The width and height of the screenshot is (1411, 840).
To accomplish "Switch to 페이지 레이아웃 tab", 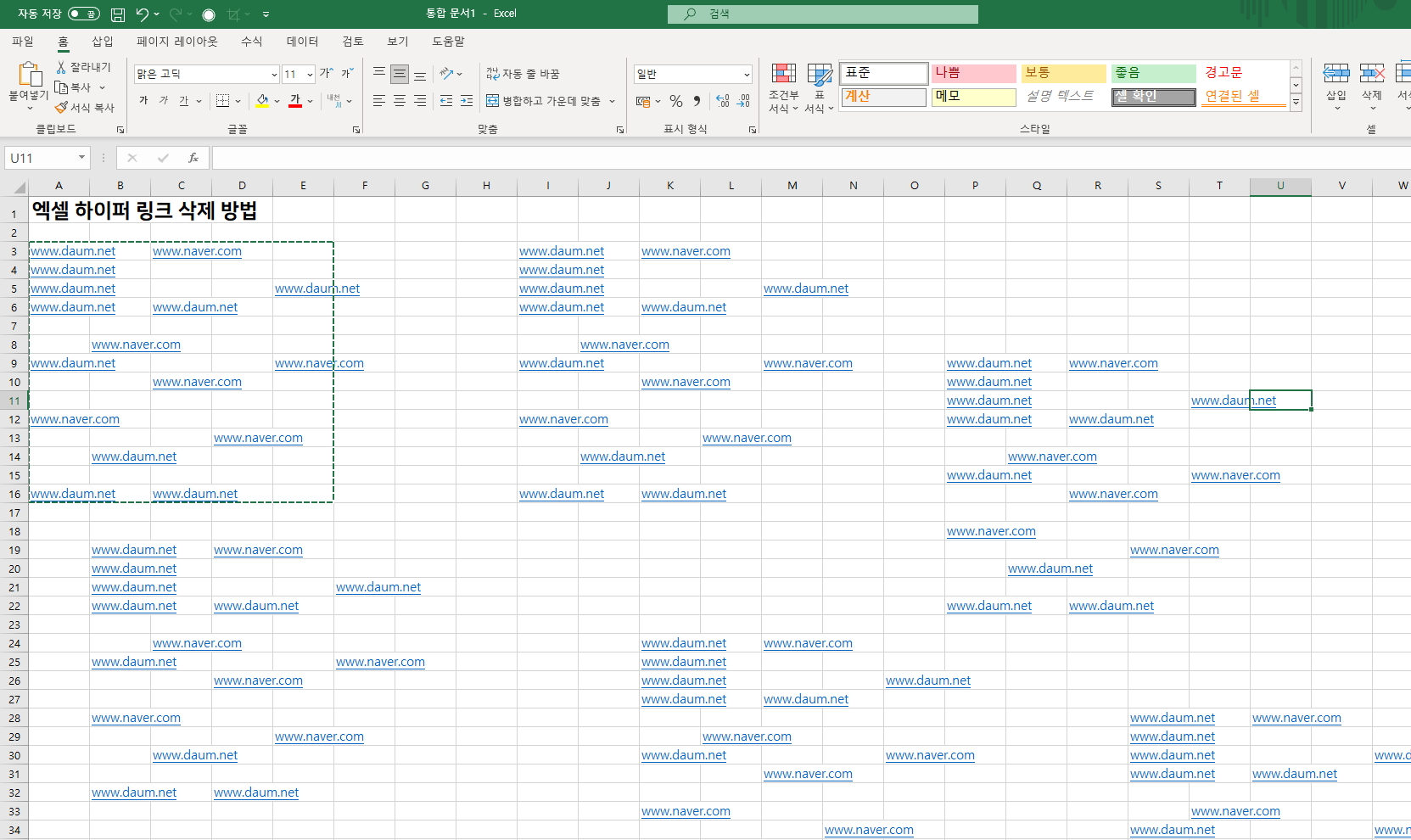I will (x=177, y=42).
